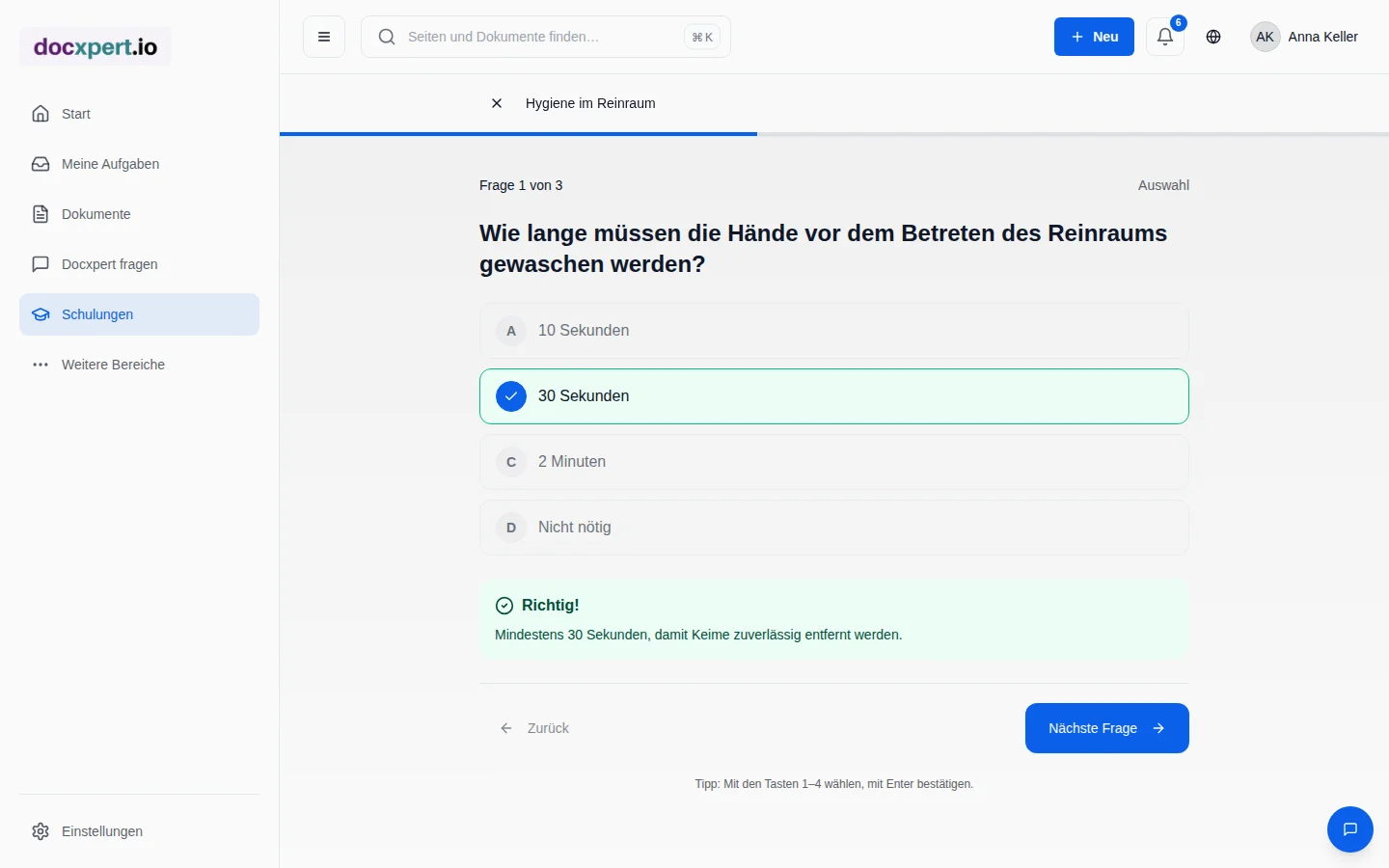Open notifications bell
This screenshot has width=1389, height=868.
tap(1165, 37)
